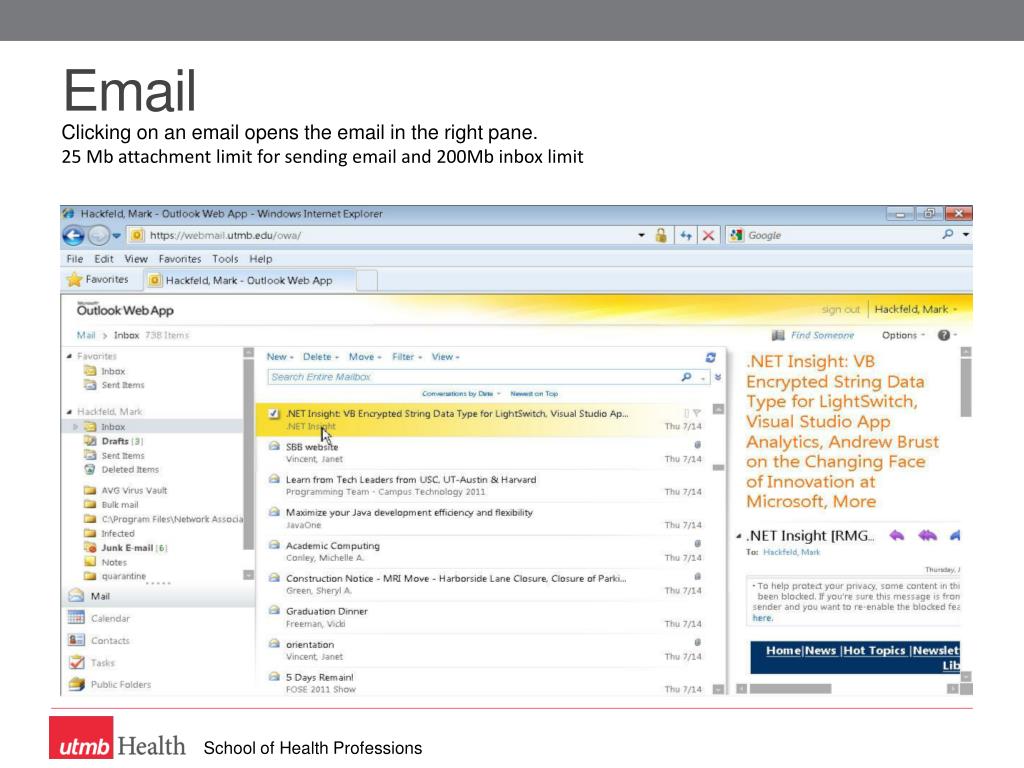Click the sign out link
1024x768 pixels.
[x=840, y=310]
